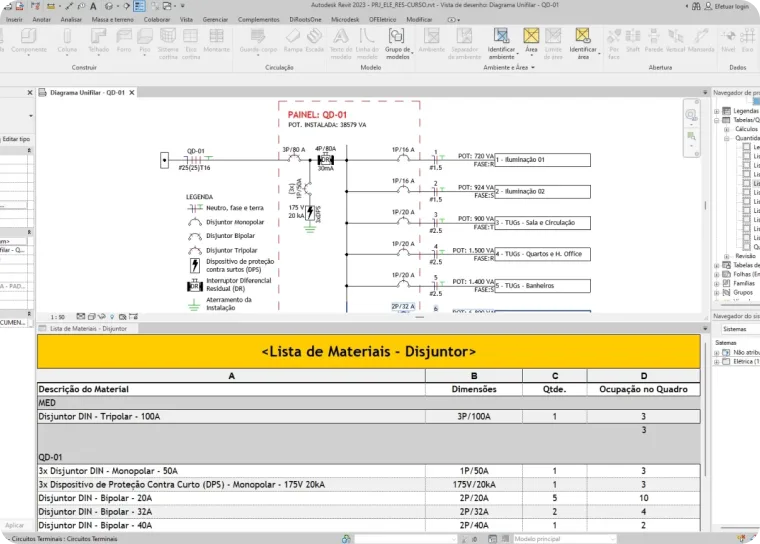Select the Piso tool
This screenshot has width=760, height=544.
(144, 41)
